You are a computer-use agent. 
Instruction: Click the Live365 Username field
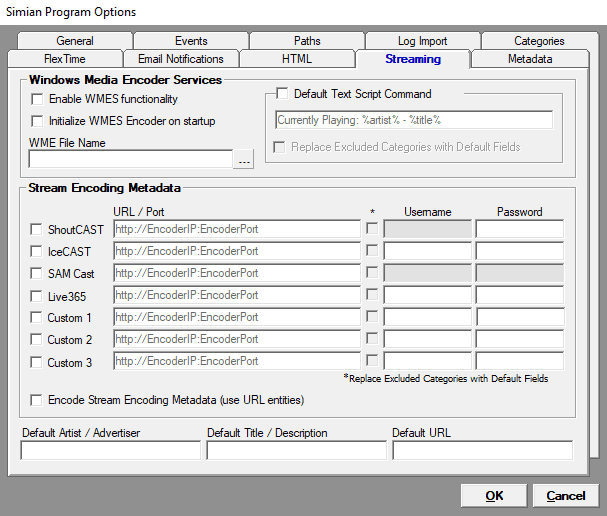pos(427,295)
